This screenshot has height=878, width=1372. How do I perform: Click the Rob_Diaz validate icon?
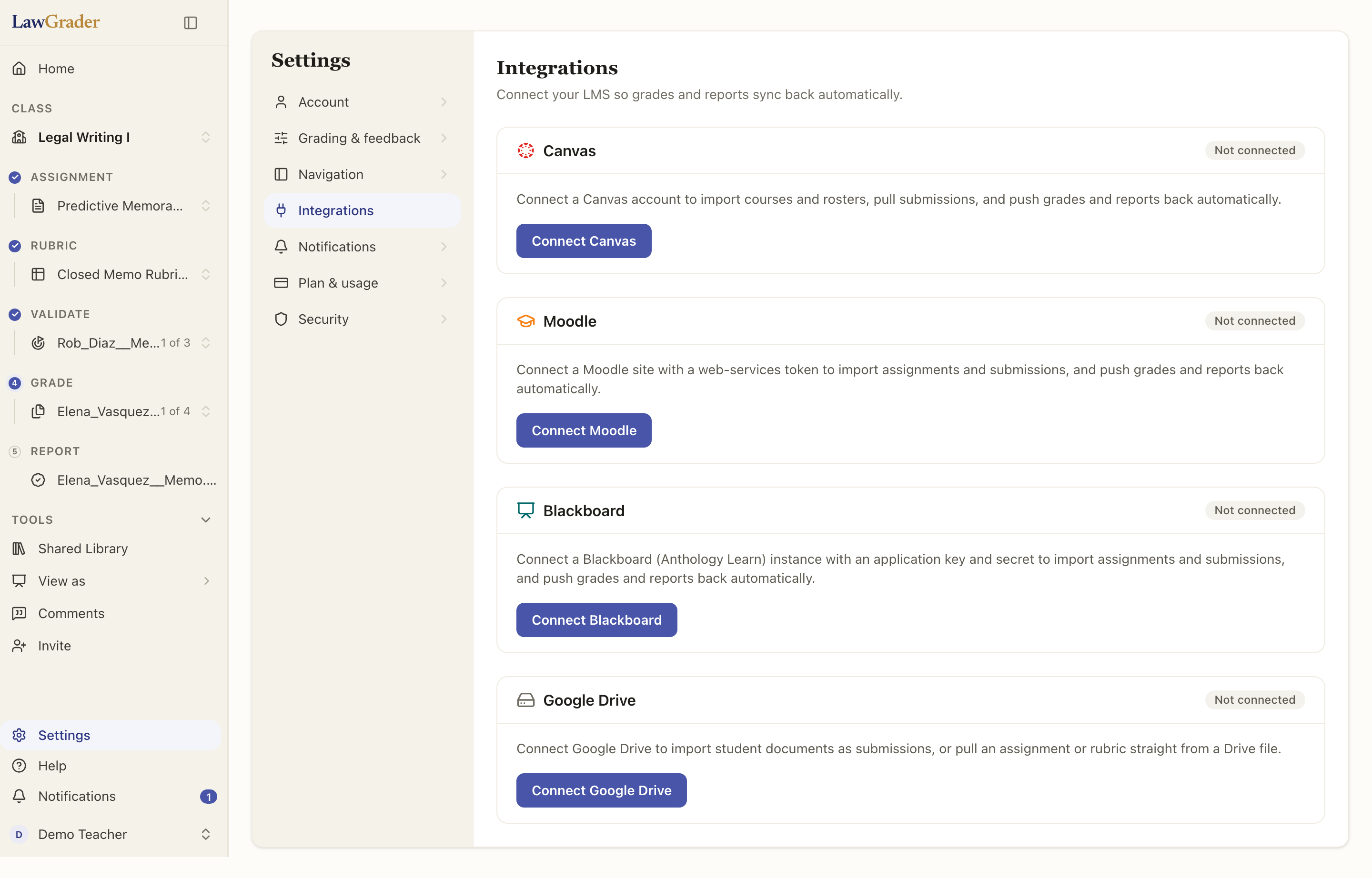[x=38, y=343]
